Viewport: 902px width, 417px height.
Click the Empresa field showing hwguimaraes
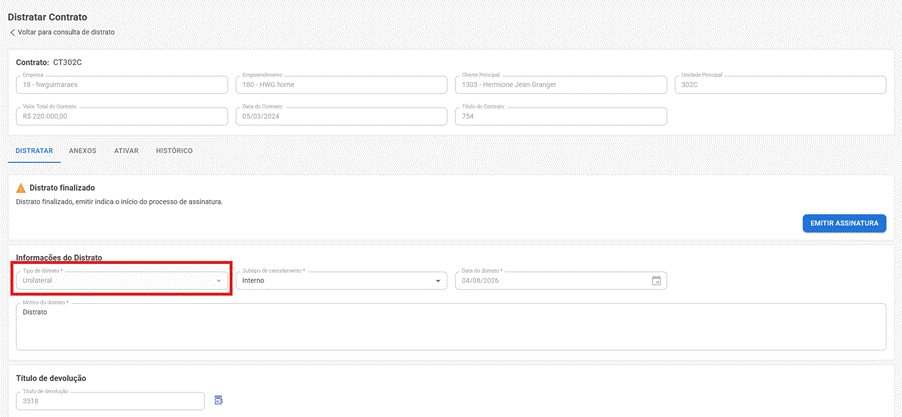pos(122,85)
